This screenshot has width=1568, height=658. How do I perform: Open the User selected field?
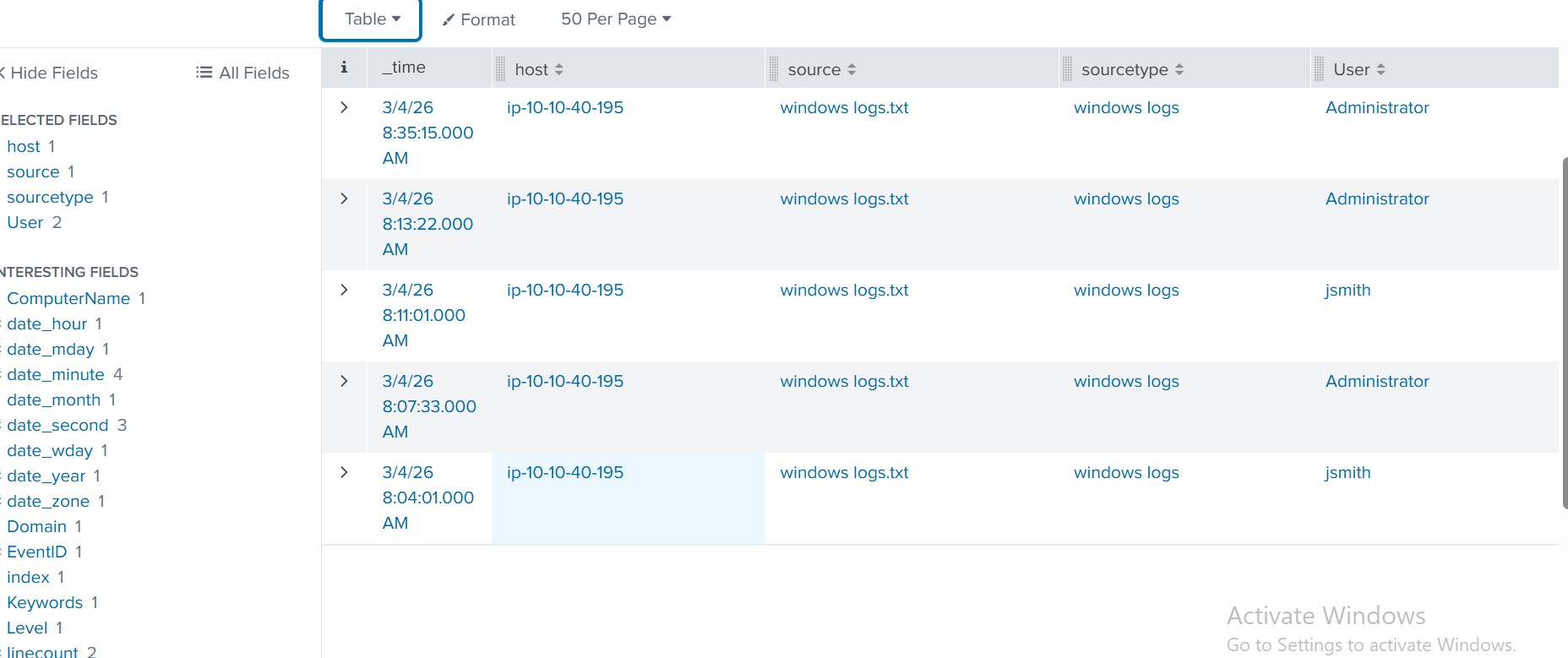[x=24, y=222]
